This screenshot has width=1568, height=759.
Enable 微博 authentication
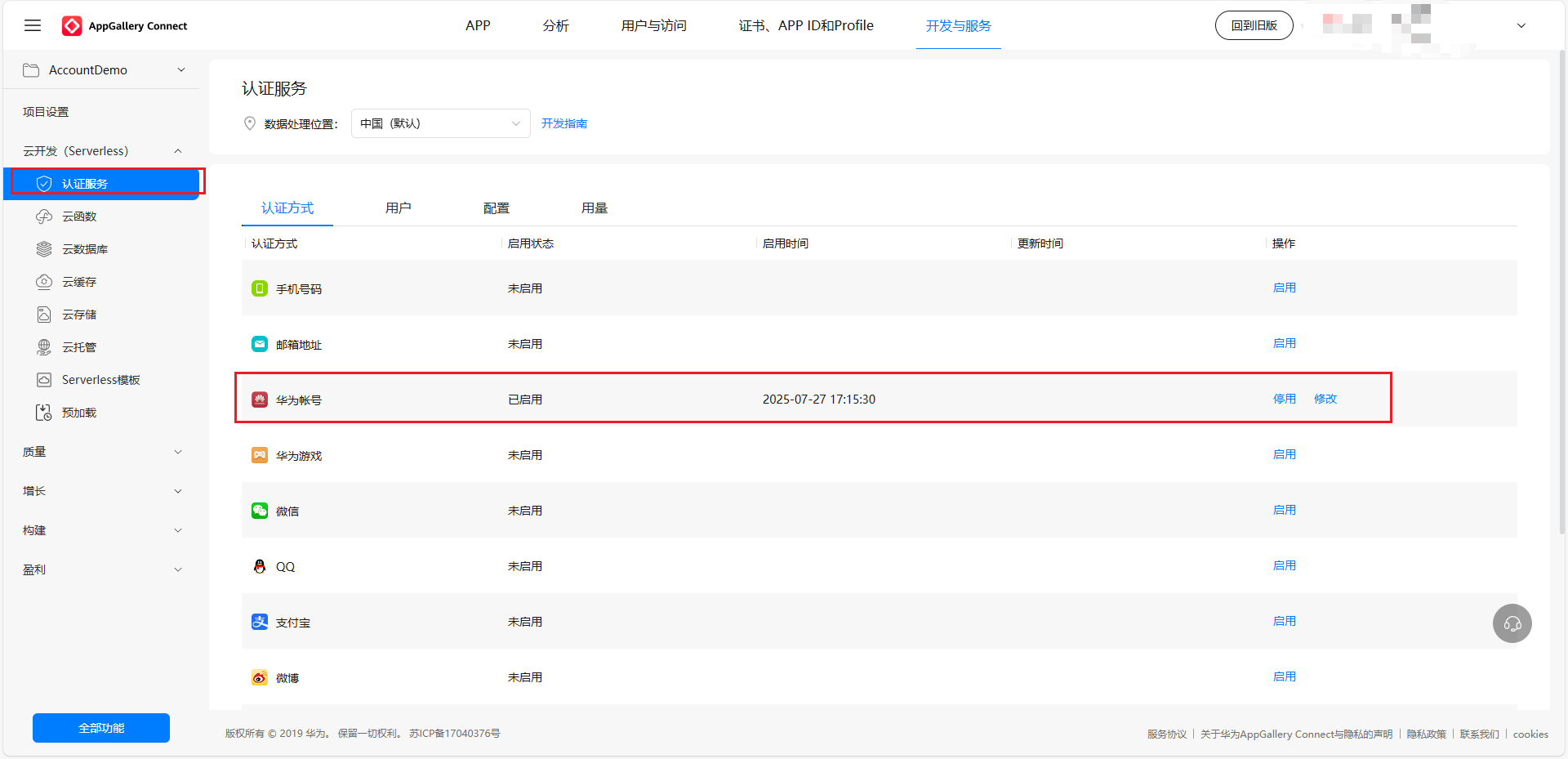coord(1285,676)
